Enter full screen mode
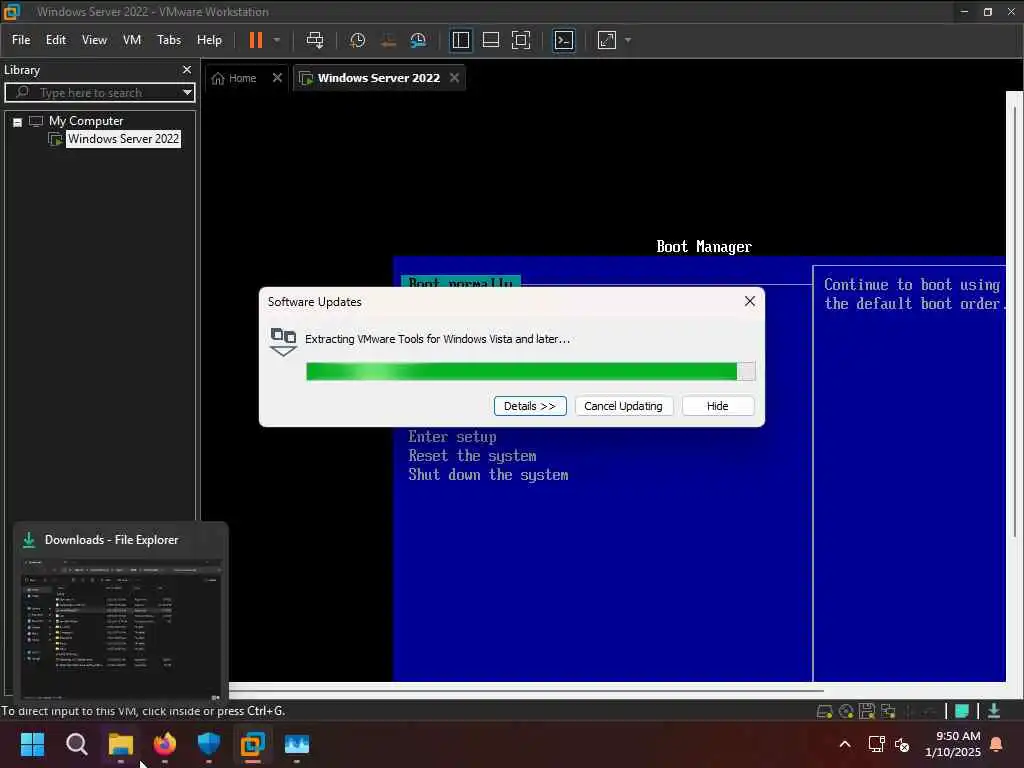This screenshot has height=768, width=1024. pos(520,40)
